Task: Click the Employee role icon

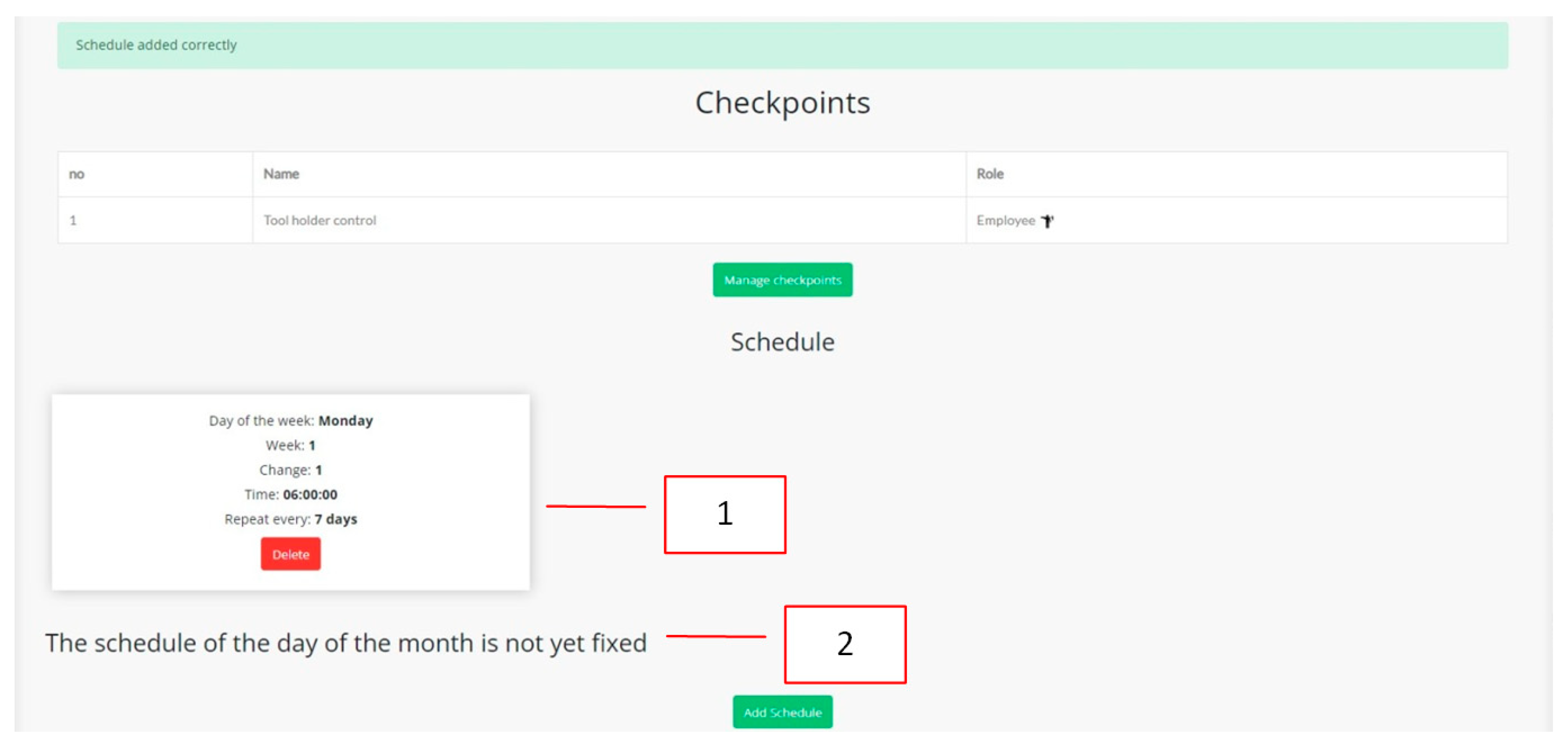Action: point(1047,221)
